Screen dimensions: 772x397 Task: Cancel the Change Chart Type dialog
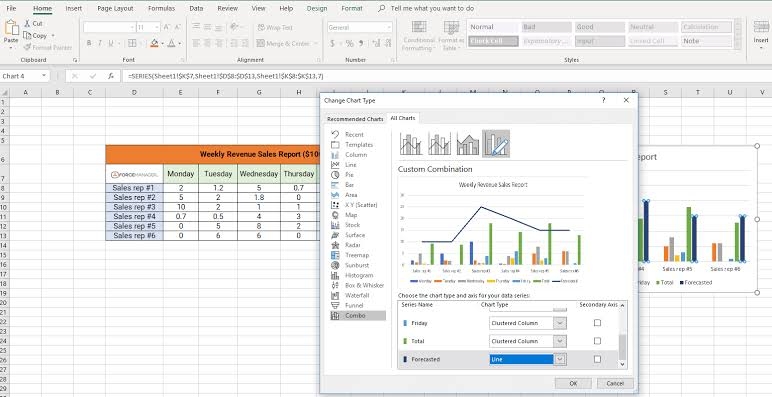coord(615,383)
